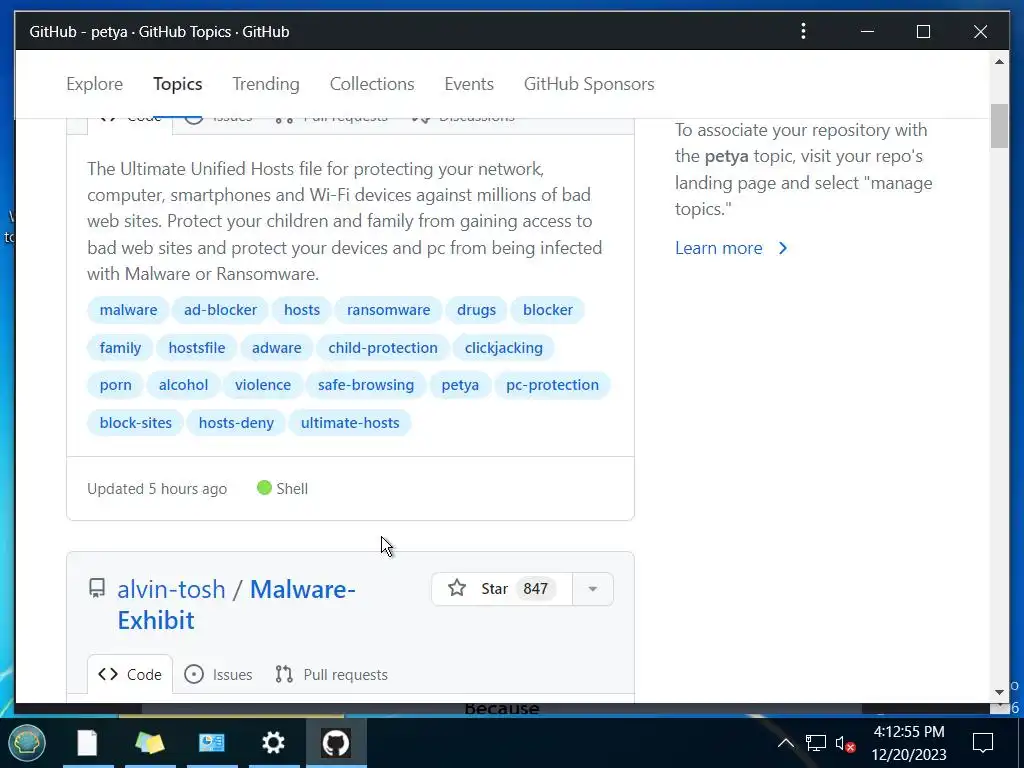Select the adware topic tag

click(x=277, y=347)
